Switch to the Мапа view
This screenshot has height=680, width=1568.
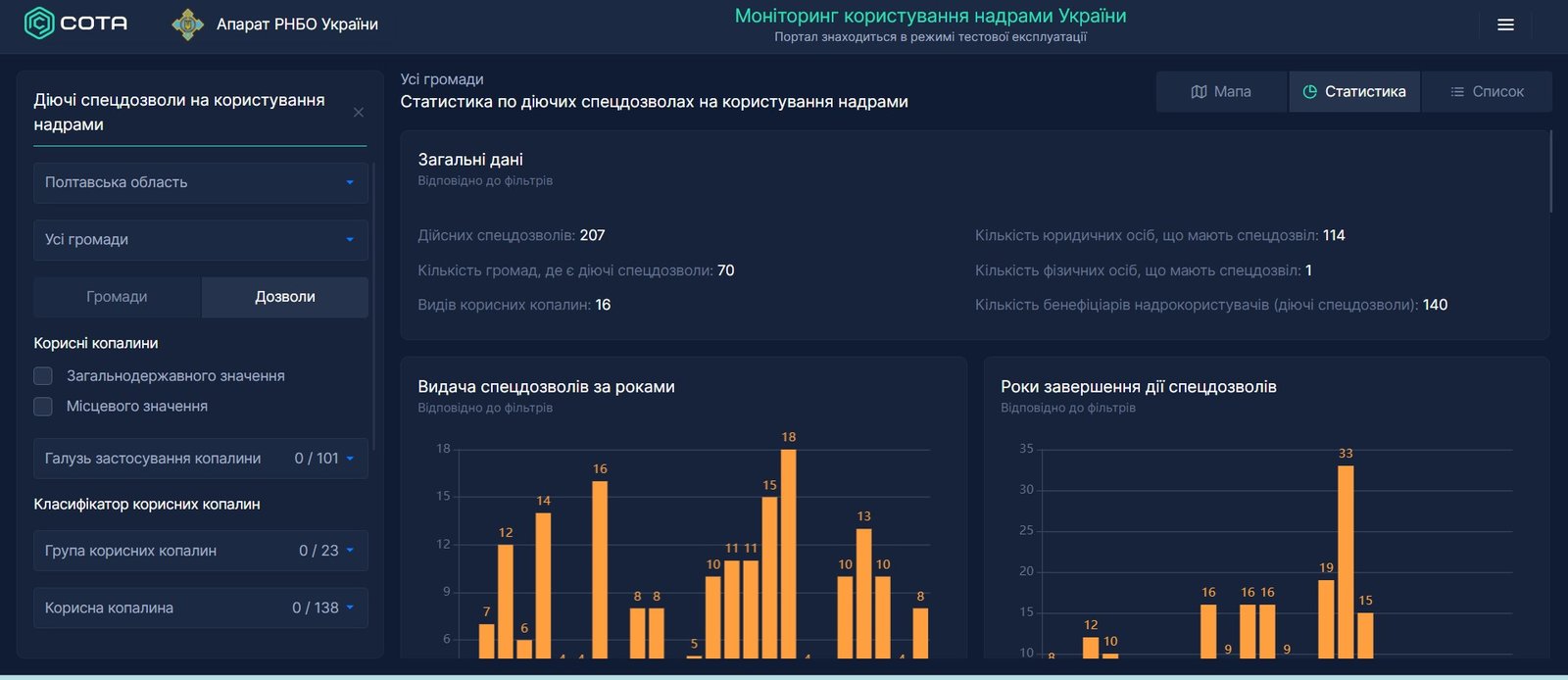(1221, 92)
